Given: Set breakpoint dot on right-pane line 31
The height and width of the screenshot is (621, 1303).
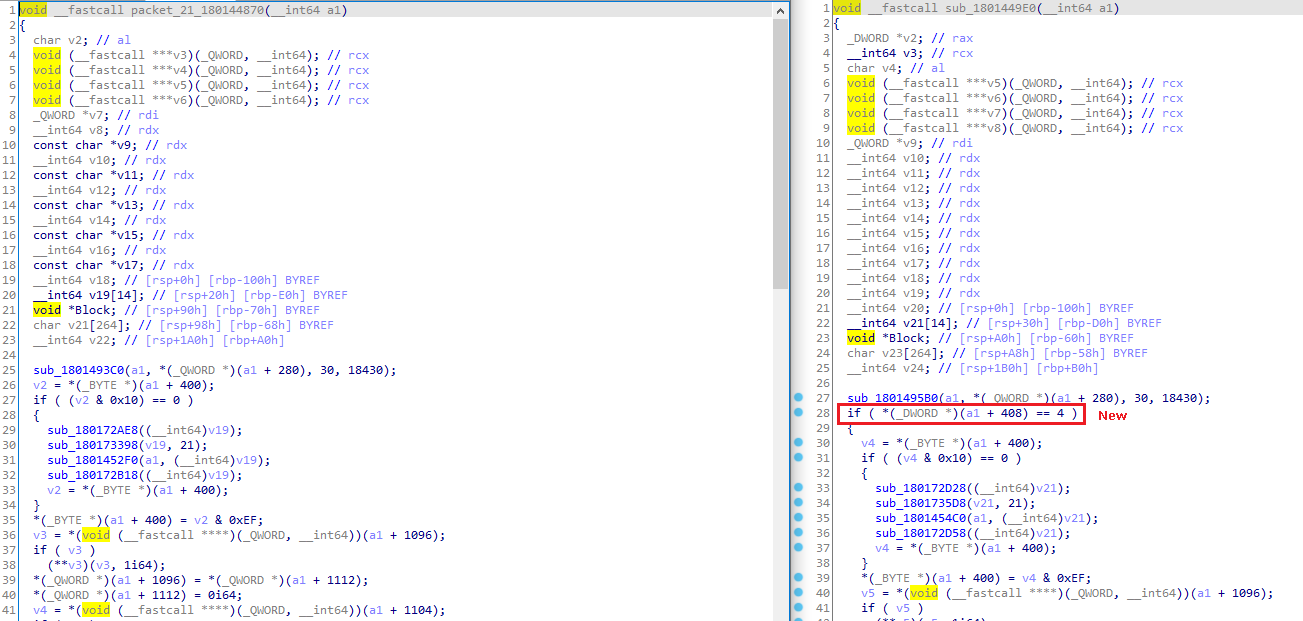Looking at the screenshot, I should (x=798, y=458).
